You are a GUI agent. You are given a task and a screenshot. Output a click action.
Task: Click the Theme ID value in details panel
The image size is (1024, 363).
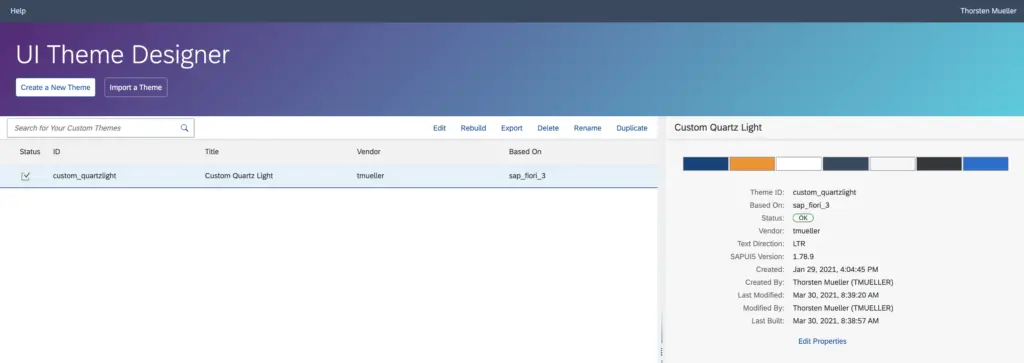824,193
